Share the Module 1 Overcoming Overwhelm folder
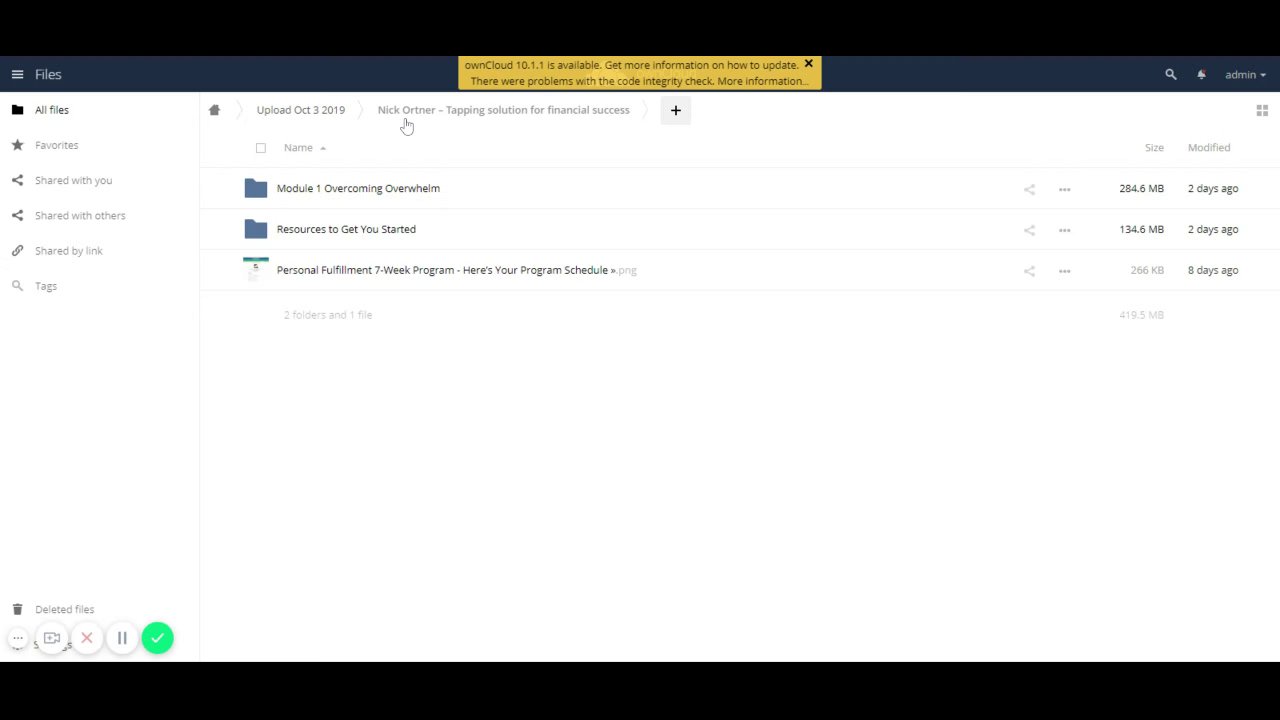The width and height of the screenshot is (1280, 720). click(1029, 189)
